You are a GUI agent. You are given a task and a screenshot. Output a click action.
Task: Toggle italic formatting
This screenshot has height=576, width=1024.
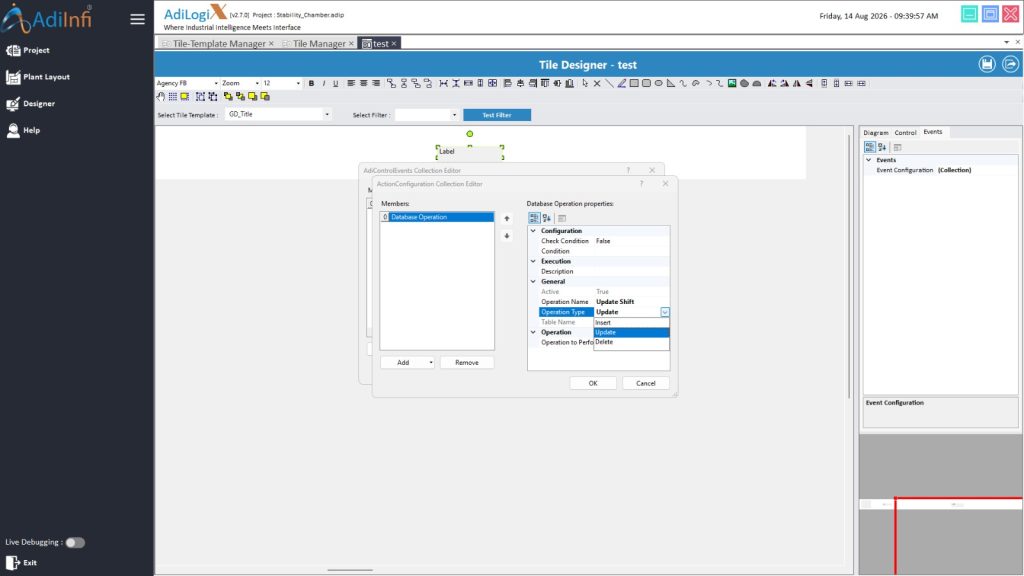tap(324, 84)
